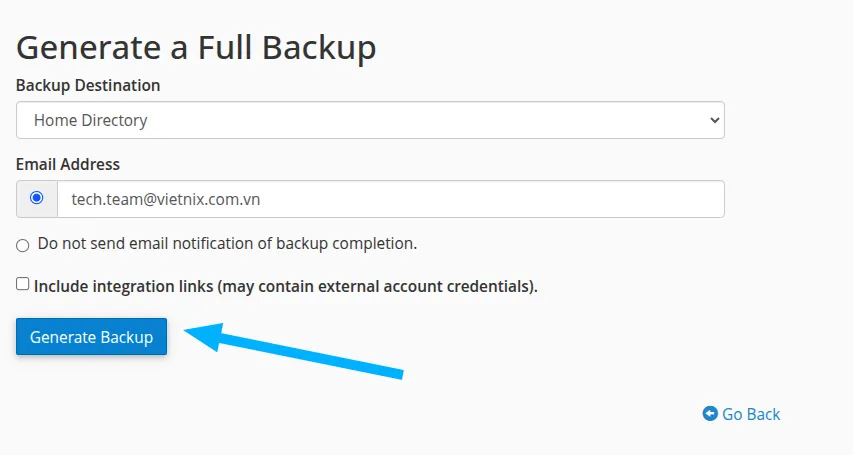Choose the do-not-send-email radio option

[23, 245]
